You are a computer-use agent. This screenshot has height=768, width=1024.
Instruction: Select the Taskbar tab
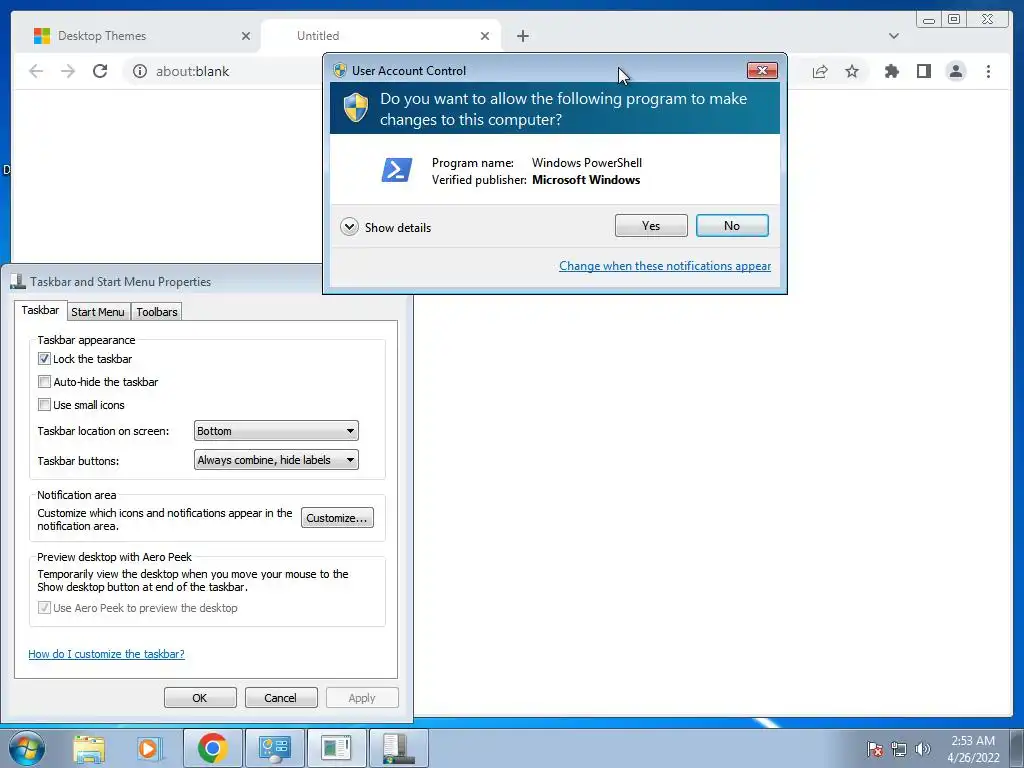point(40,310)
